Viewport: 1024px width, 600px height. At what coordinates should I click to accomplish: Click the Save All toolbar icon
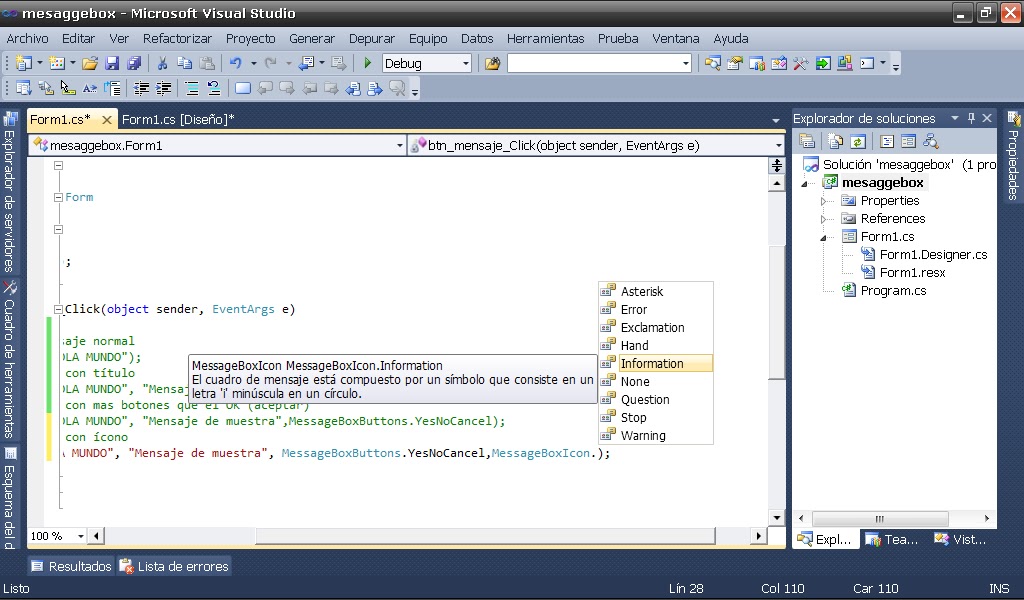pos(136,62)
